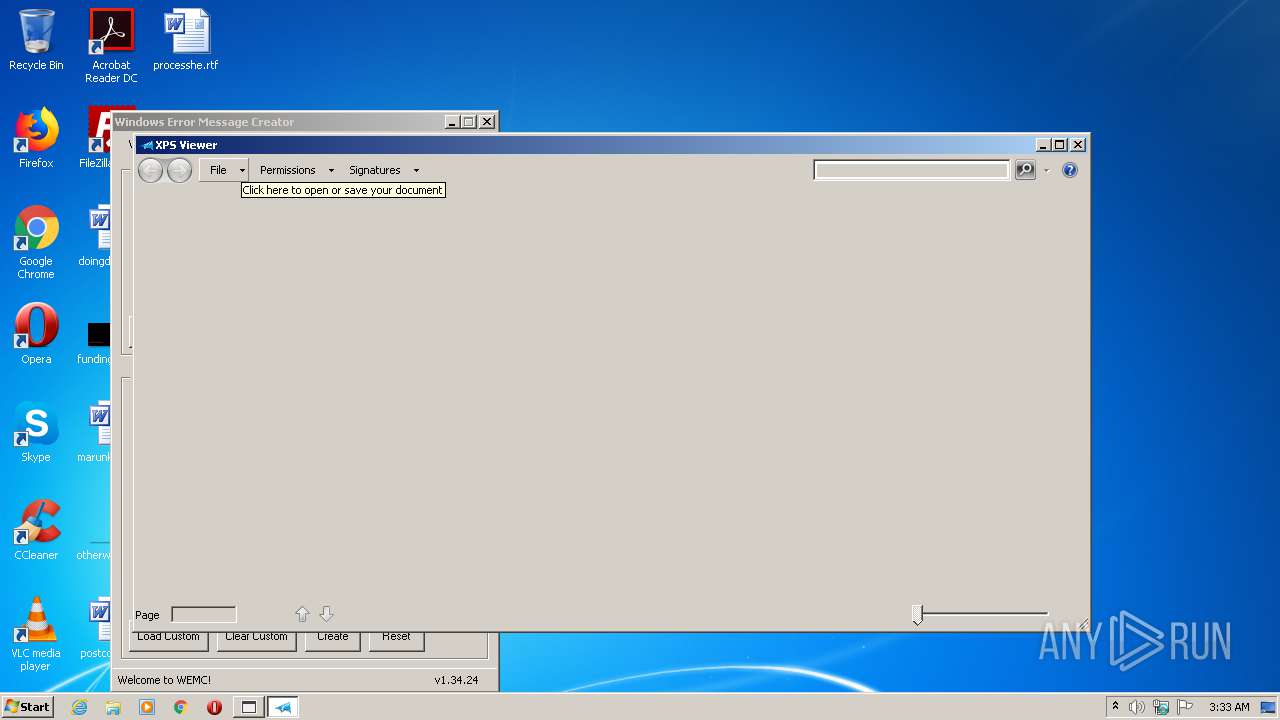Maximize the XPS Viewer window
Screen dimensions: 1280x720
pos(1060,145)
